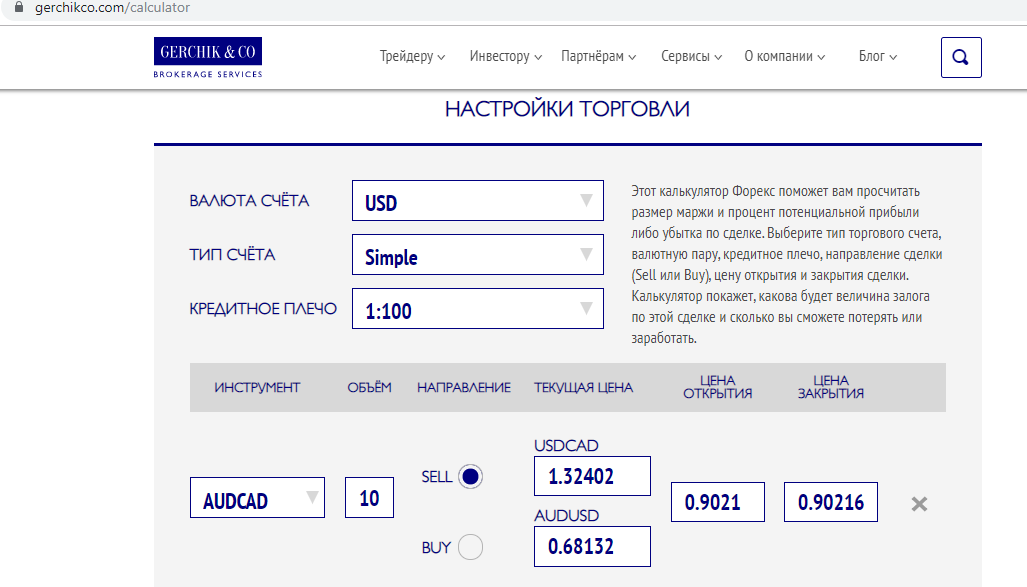Open the Сервисы menu
This screenshot has height=587, width=1027.
691,57
